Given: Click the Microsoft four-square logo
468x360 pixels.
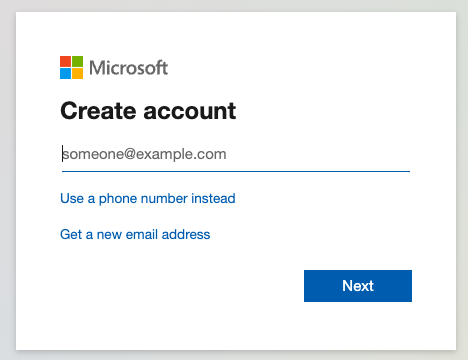Looking at the screenshot, I should (x=71, y=67).
